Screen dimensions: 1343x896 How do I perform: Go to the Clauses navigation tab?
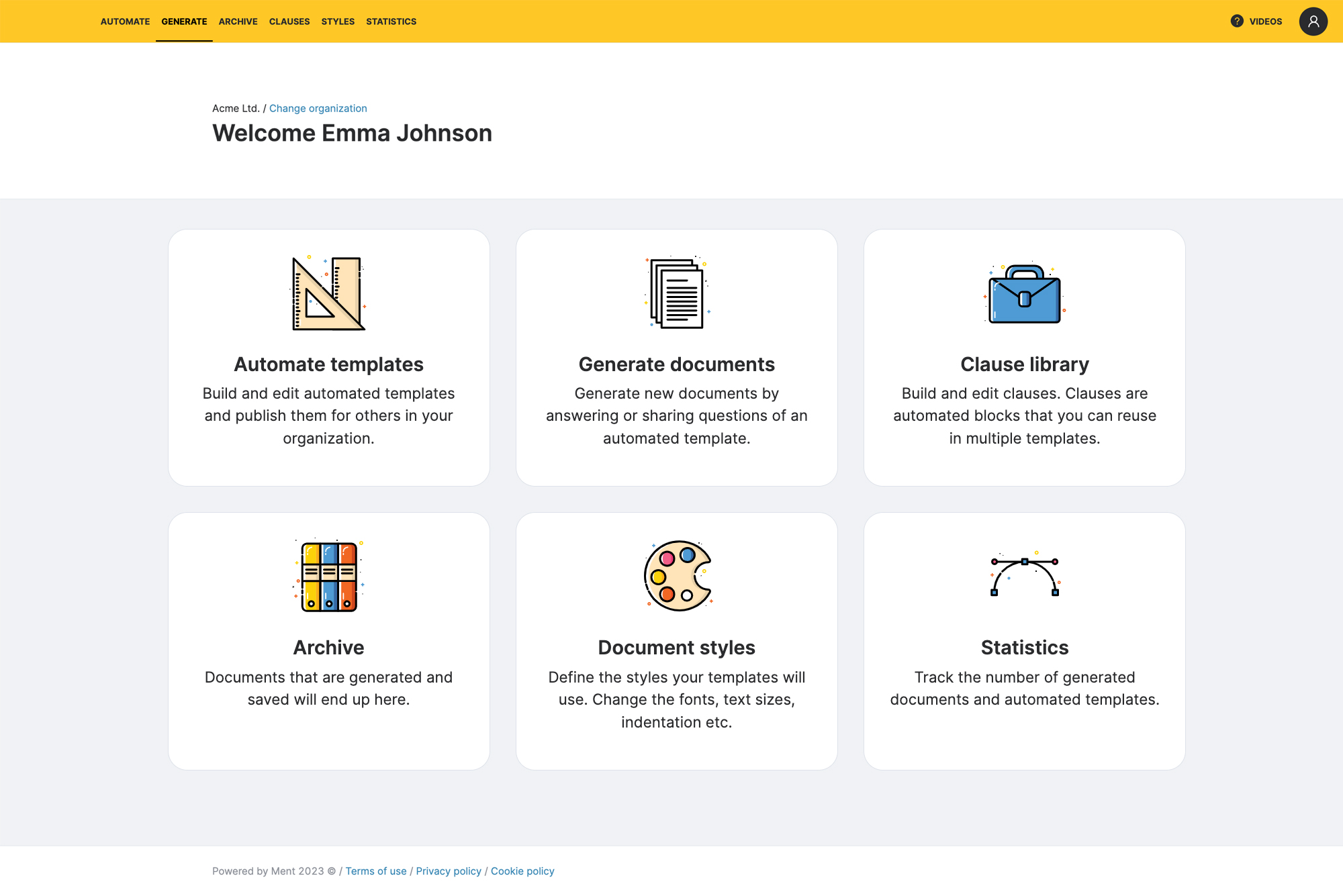point(289,21)
